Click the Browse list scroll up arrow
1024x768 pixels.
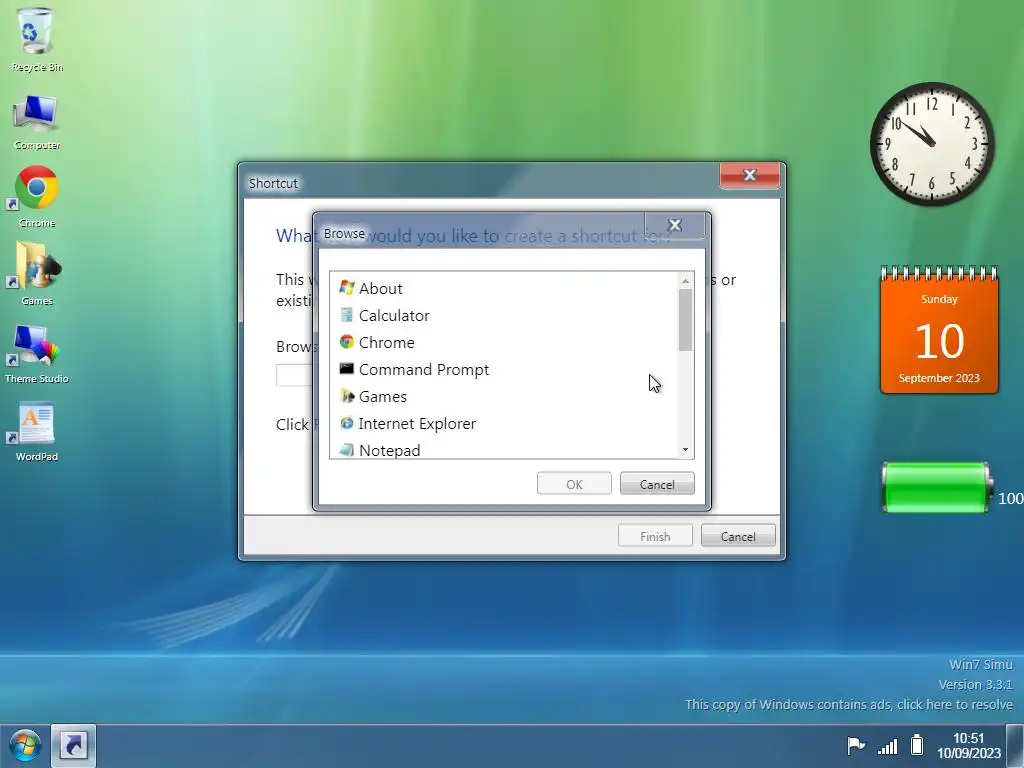685,281
